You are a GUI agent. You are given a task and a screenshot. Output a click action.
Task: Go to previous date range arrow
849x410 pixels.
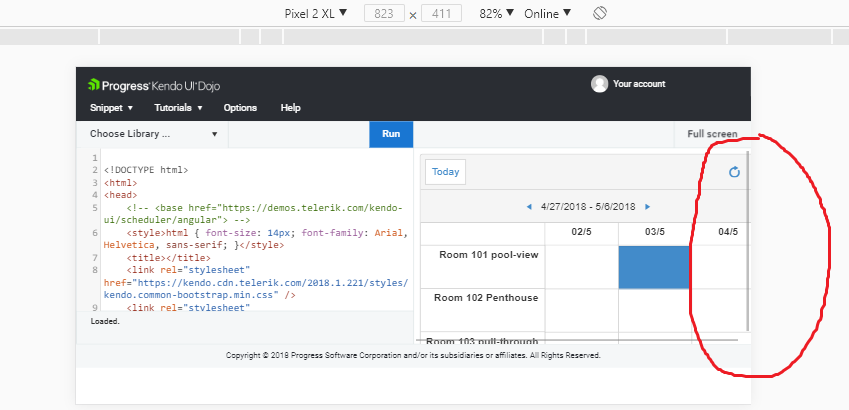click(x=529, y=207)
